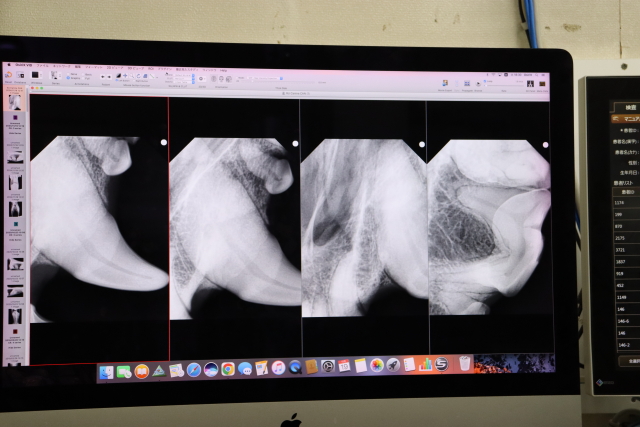
Task: Open the iTunes music icon in Dock
Action: click(278, 368)
